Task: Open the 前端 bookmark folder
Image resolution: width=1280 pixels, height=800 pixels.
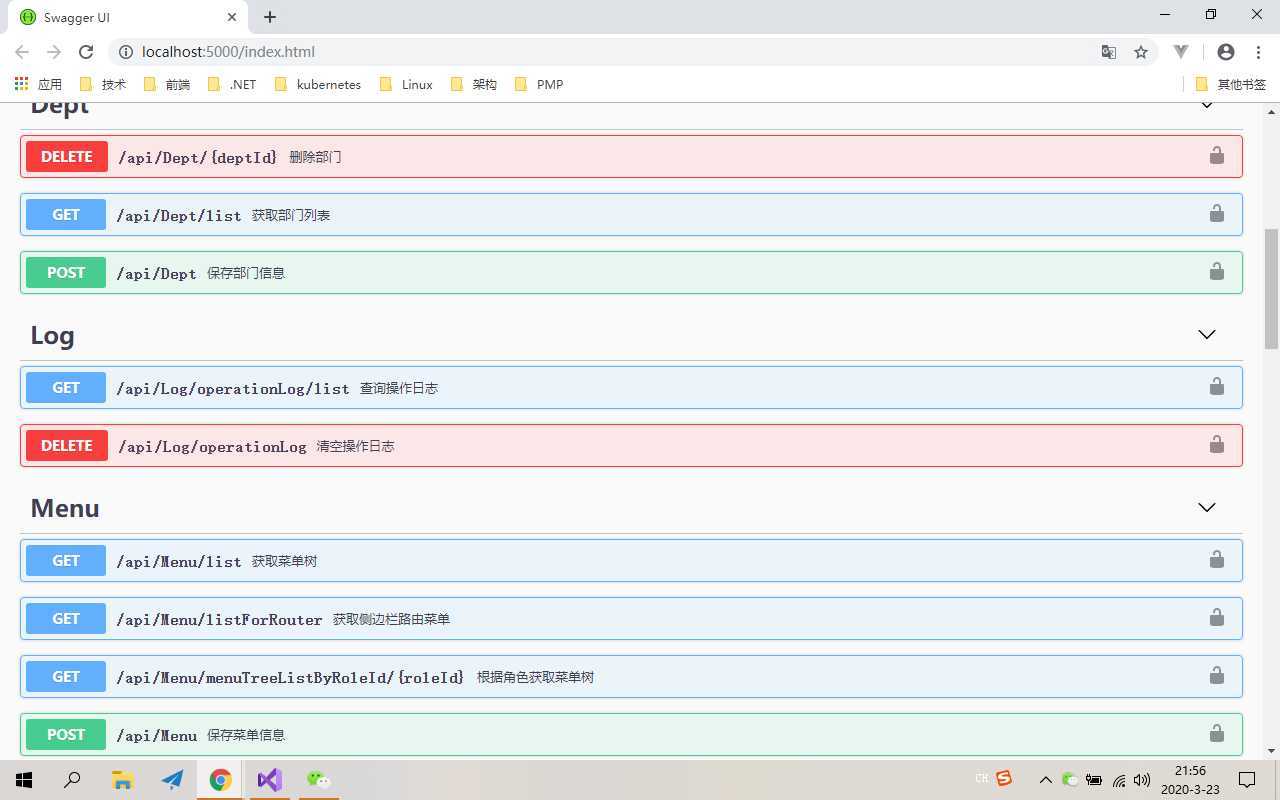Action: [x=167, y=84]
